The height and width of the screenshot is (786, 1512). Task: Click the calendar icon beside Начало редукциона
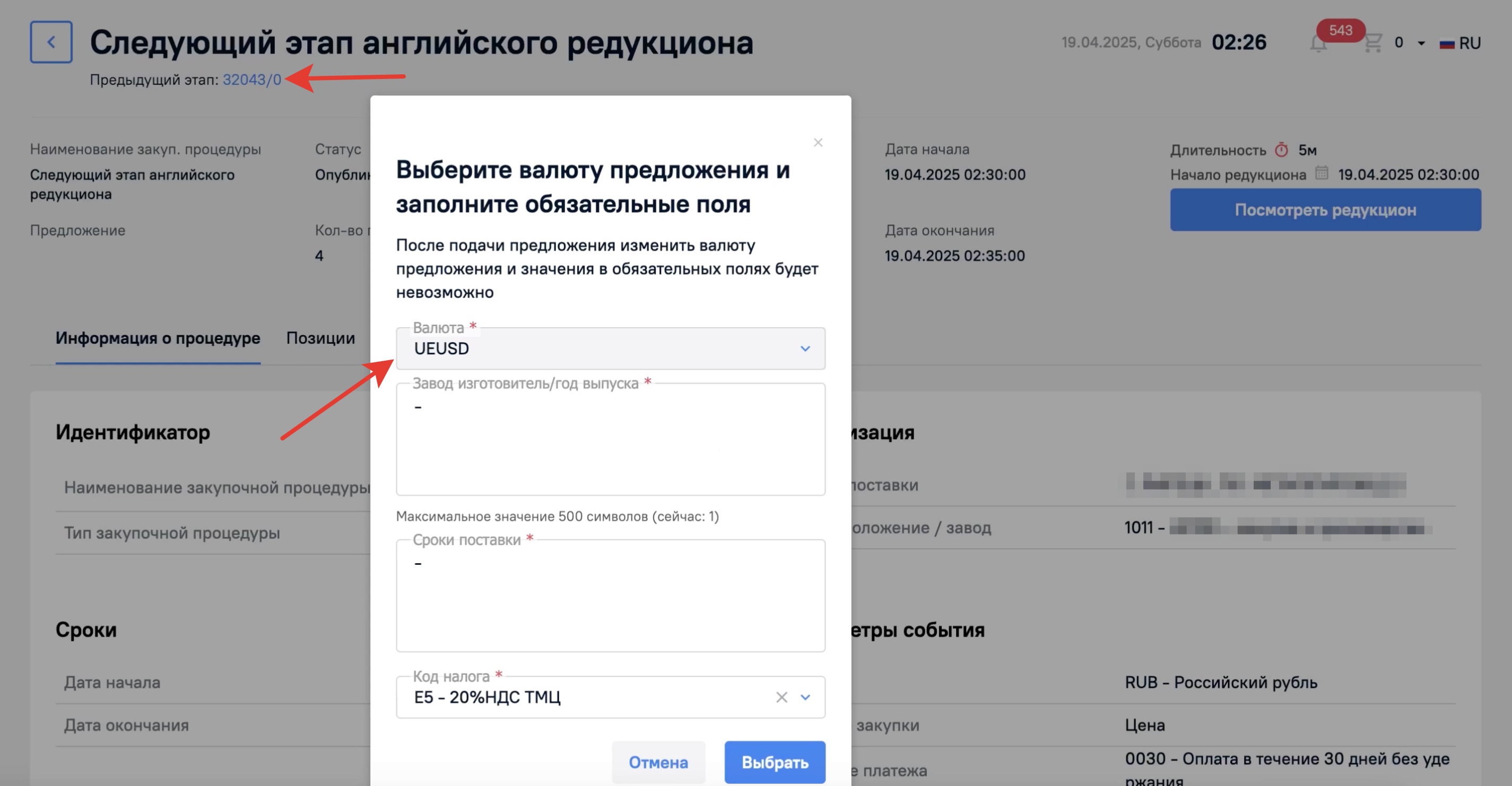[1321, 173]
